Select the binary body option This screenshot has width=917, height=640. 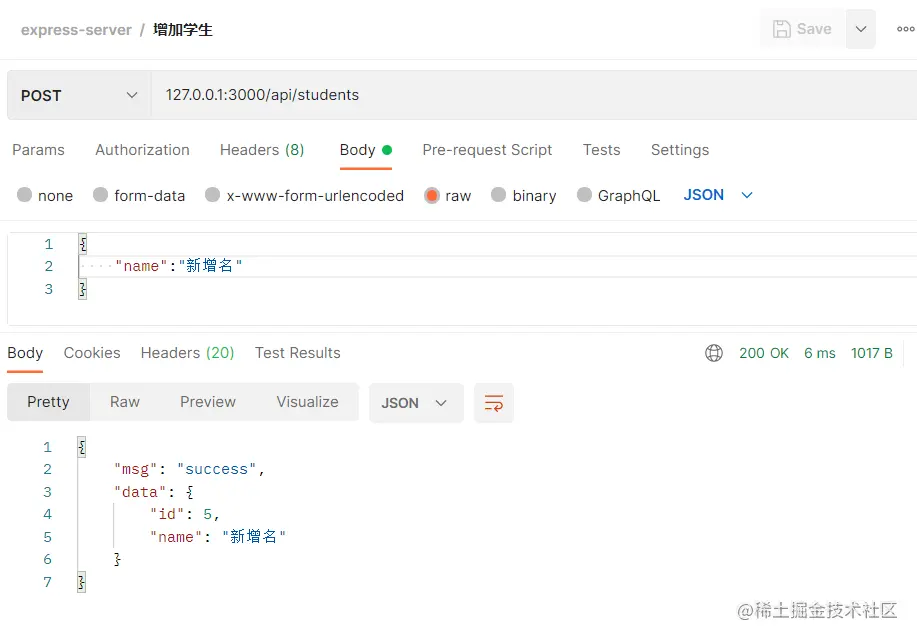click(498, 195)
